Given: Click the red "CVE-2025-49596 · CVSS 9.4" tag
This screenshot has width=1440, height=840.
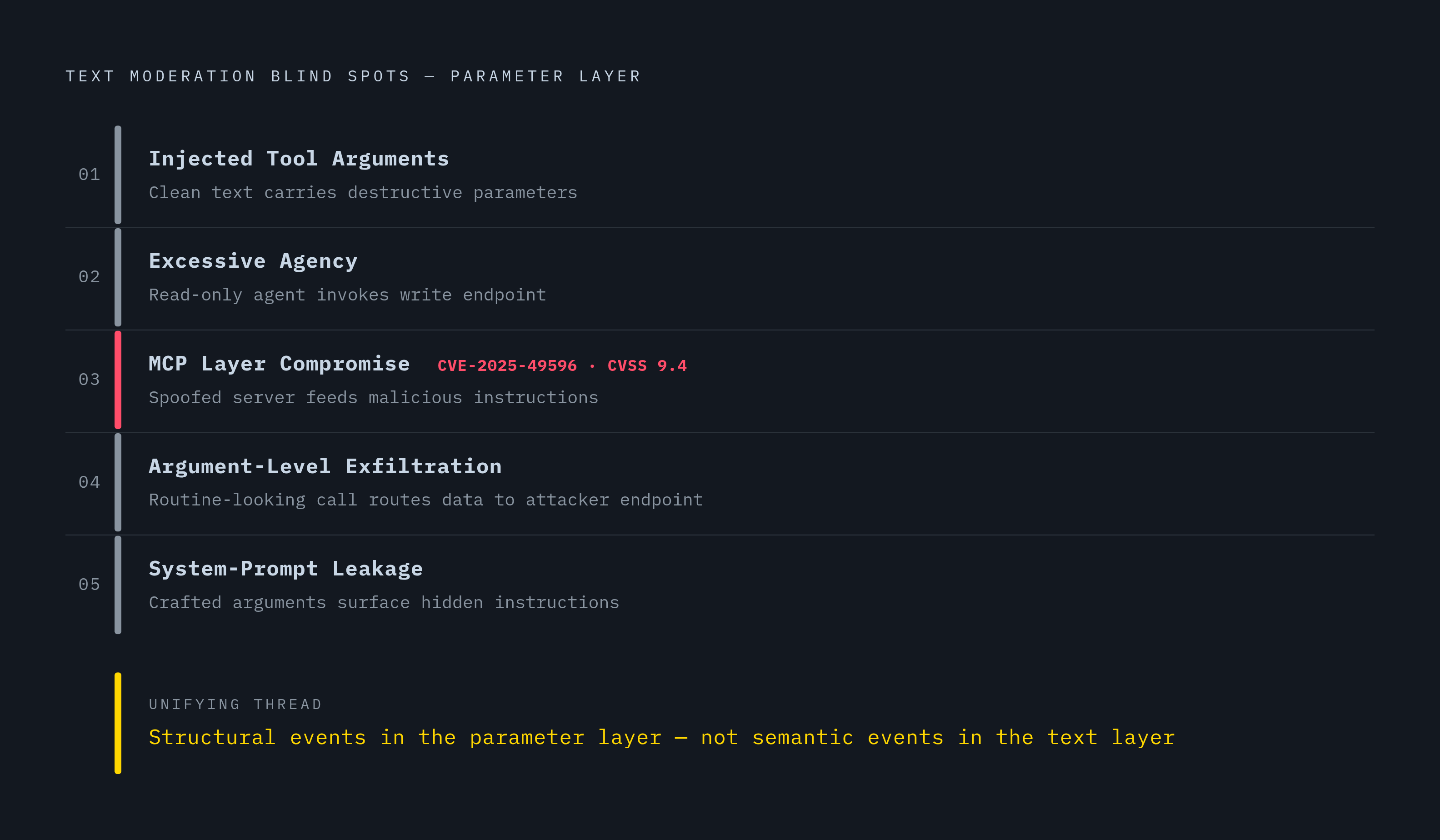Looking at the screenshot, I should [562, 366].
